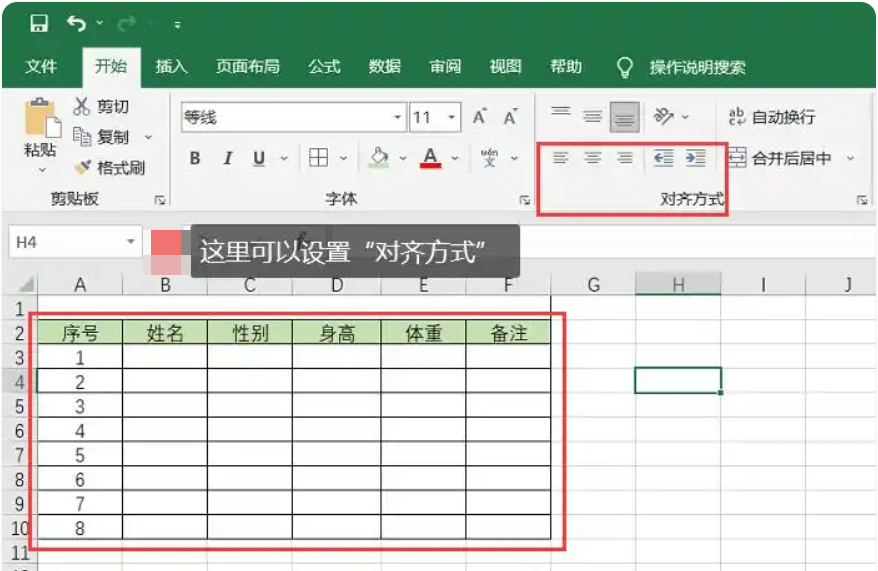The height and width of the screenshot is (571, 878).
Task: Expand the fill color dropdown arrow
Action: (403, 158)
